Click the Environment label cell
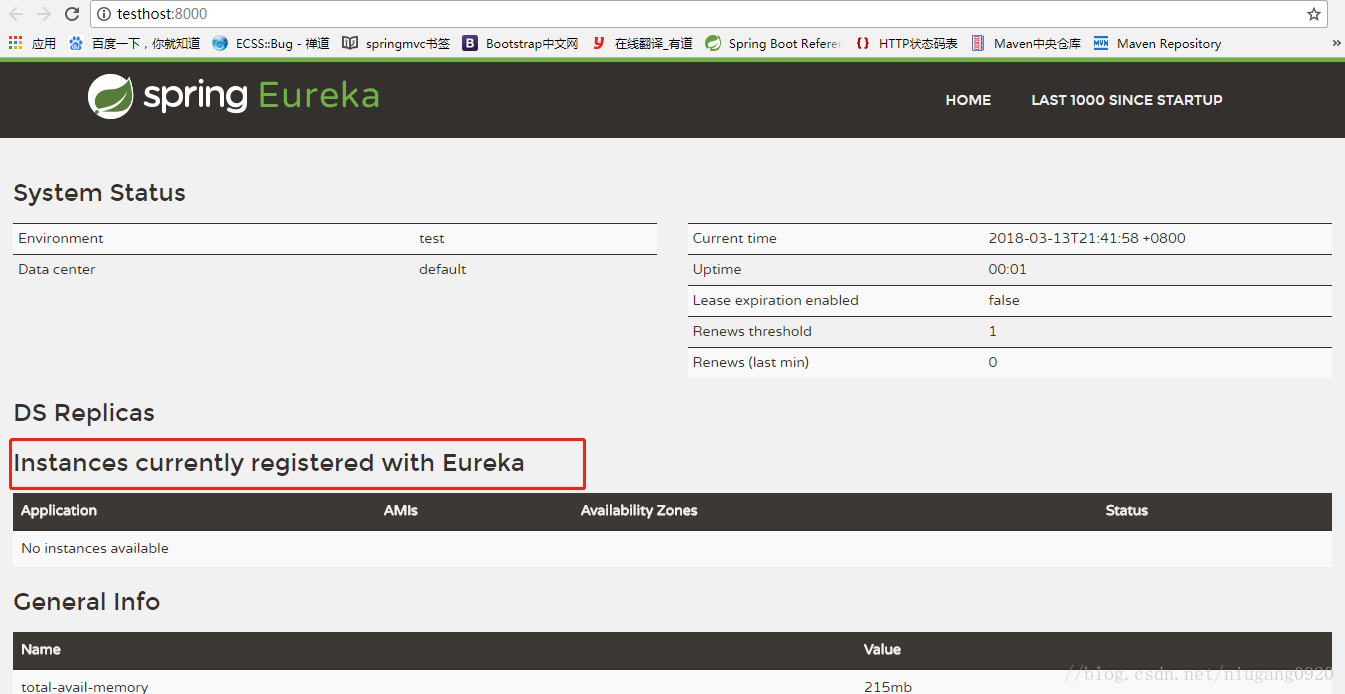 [61, 238]
